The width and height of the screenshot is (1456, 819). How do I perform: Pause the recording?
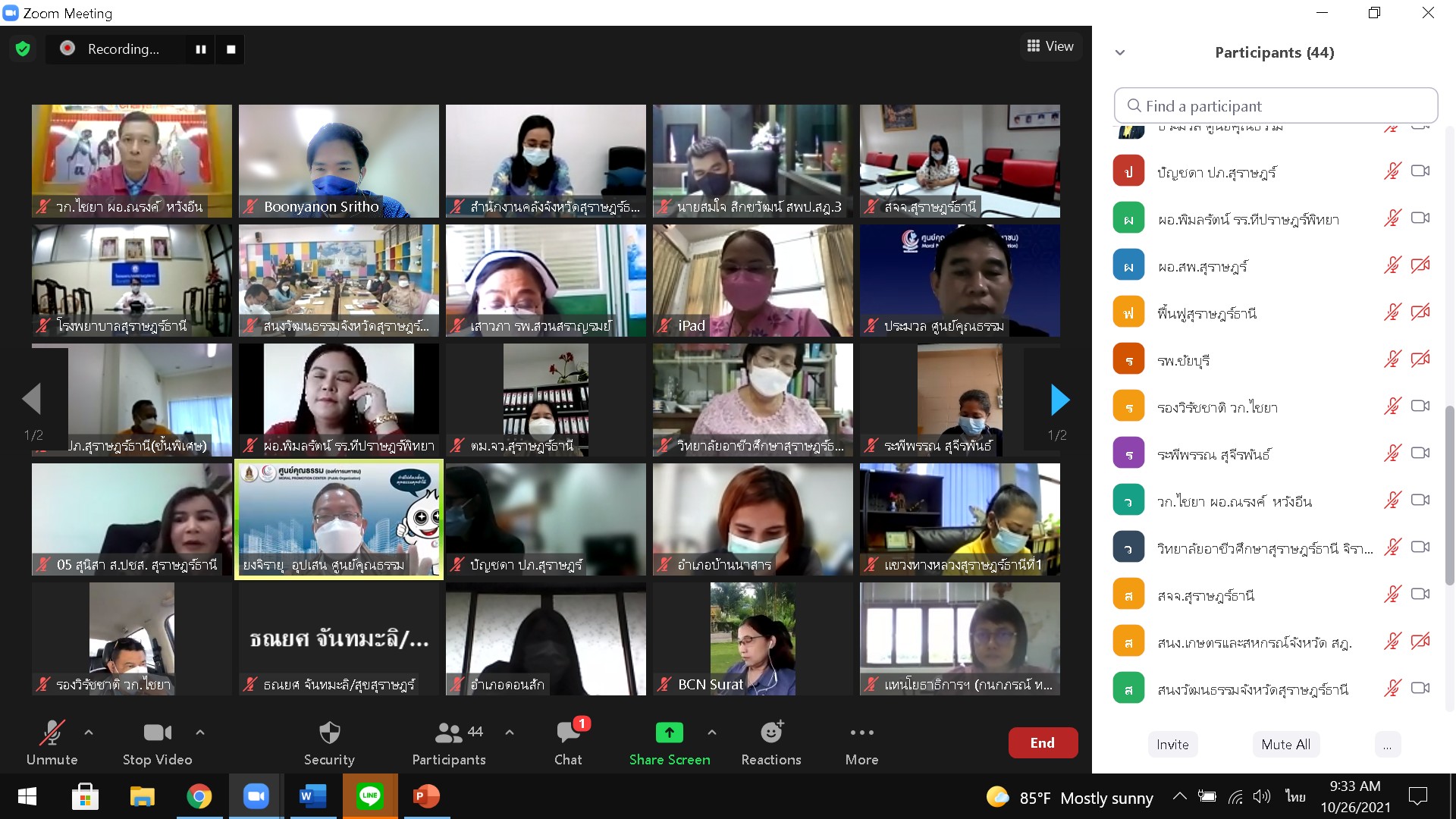(201, 49)
